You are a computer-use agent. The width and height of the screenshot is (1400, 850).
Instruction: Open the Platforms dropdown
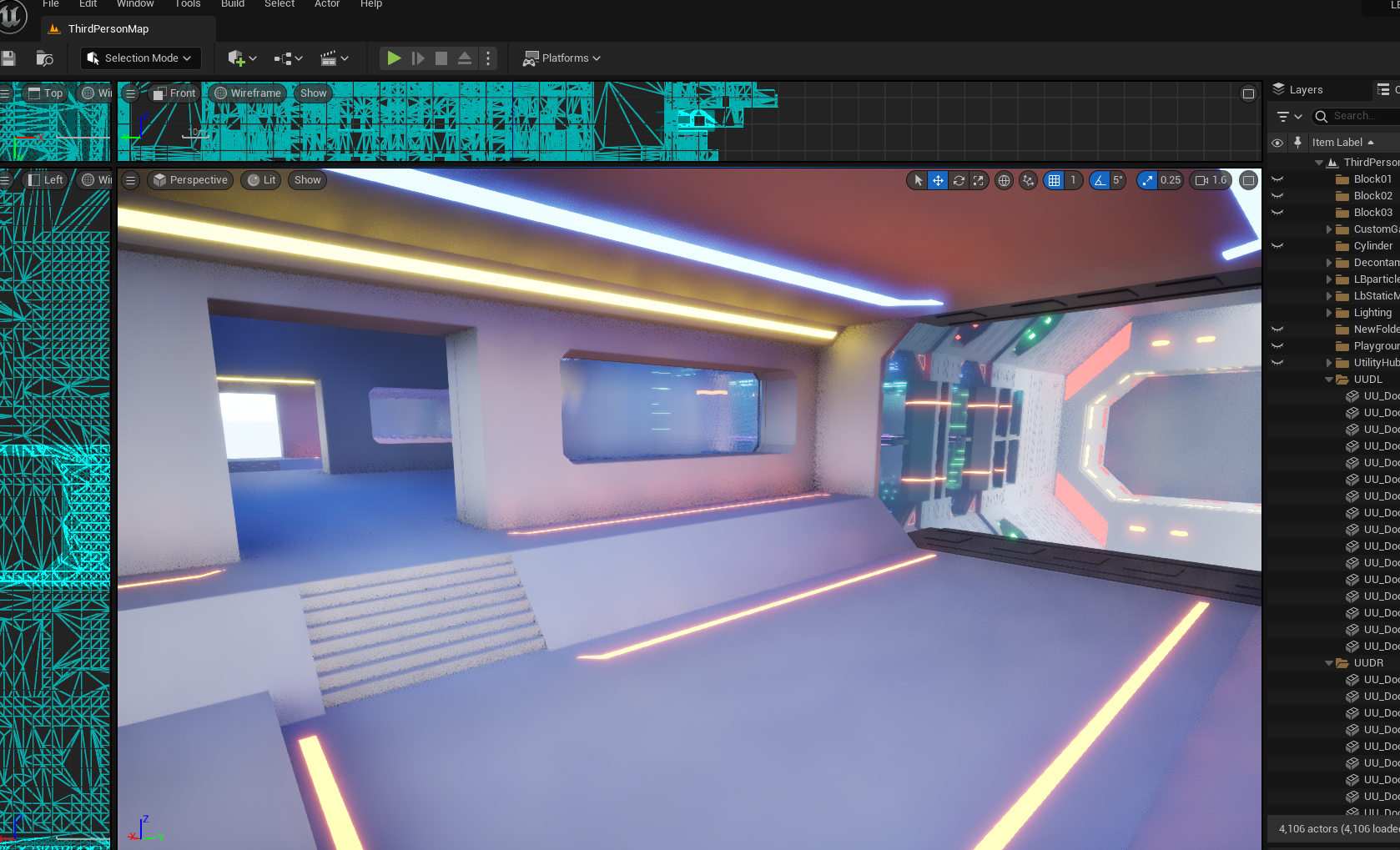[562, 58]
